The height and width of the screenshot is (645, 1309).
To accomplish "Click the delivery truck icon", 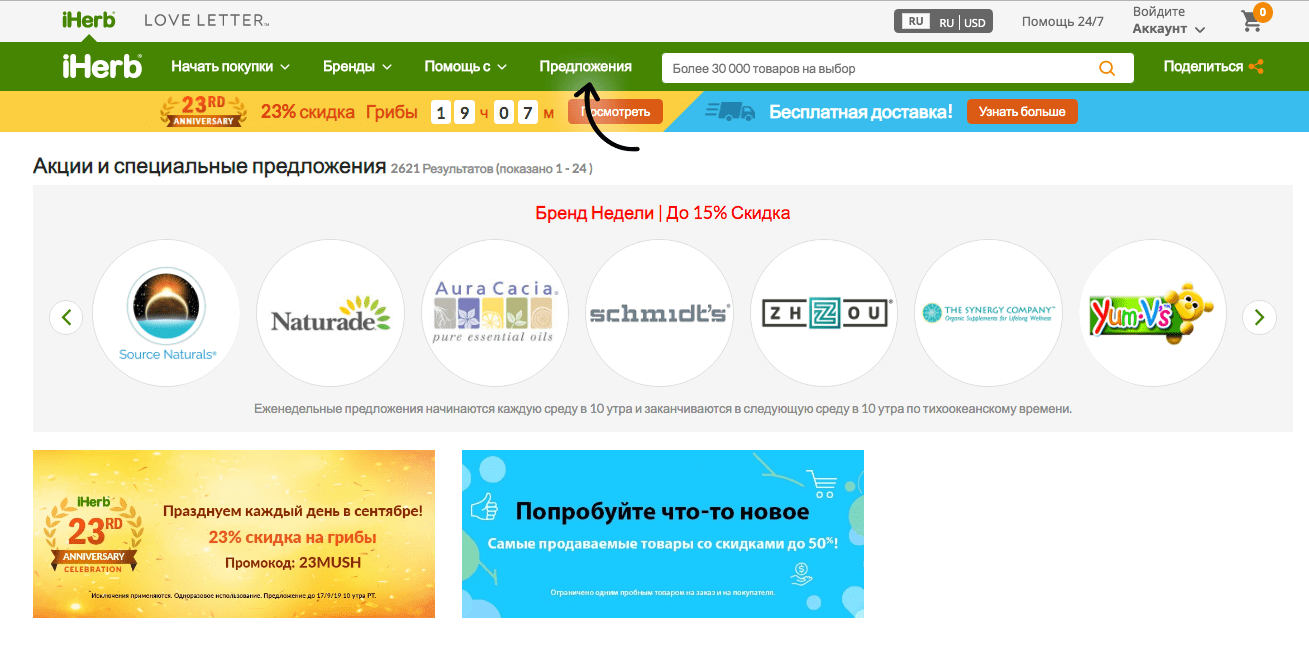I will [x=730, y=111].
